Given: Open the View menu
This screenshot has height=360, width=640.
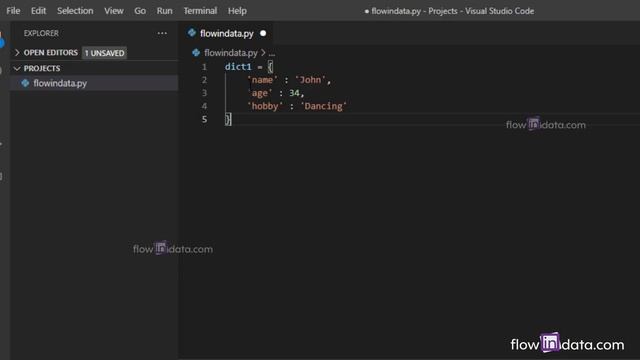Looking at the screenshot, I should [113, 11].
